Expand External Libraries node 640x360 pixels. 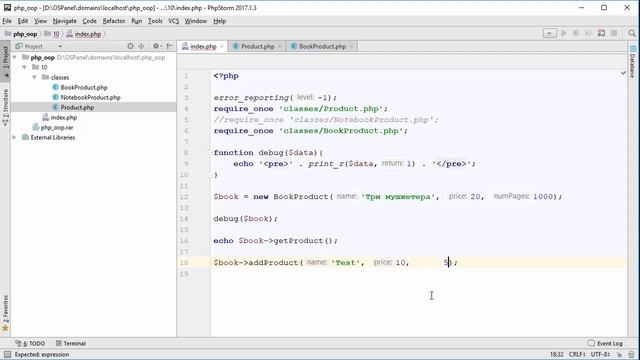point(15,138)
